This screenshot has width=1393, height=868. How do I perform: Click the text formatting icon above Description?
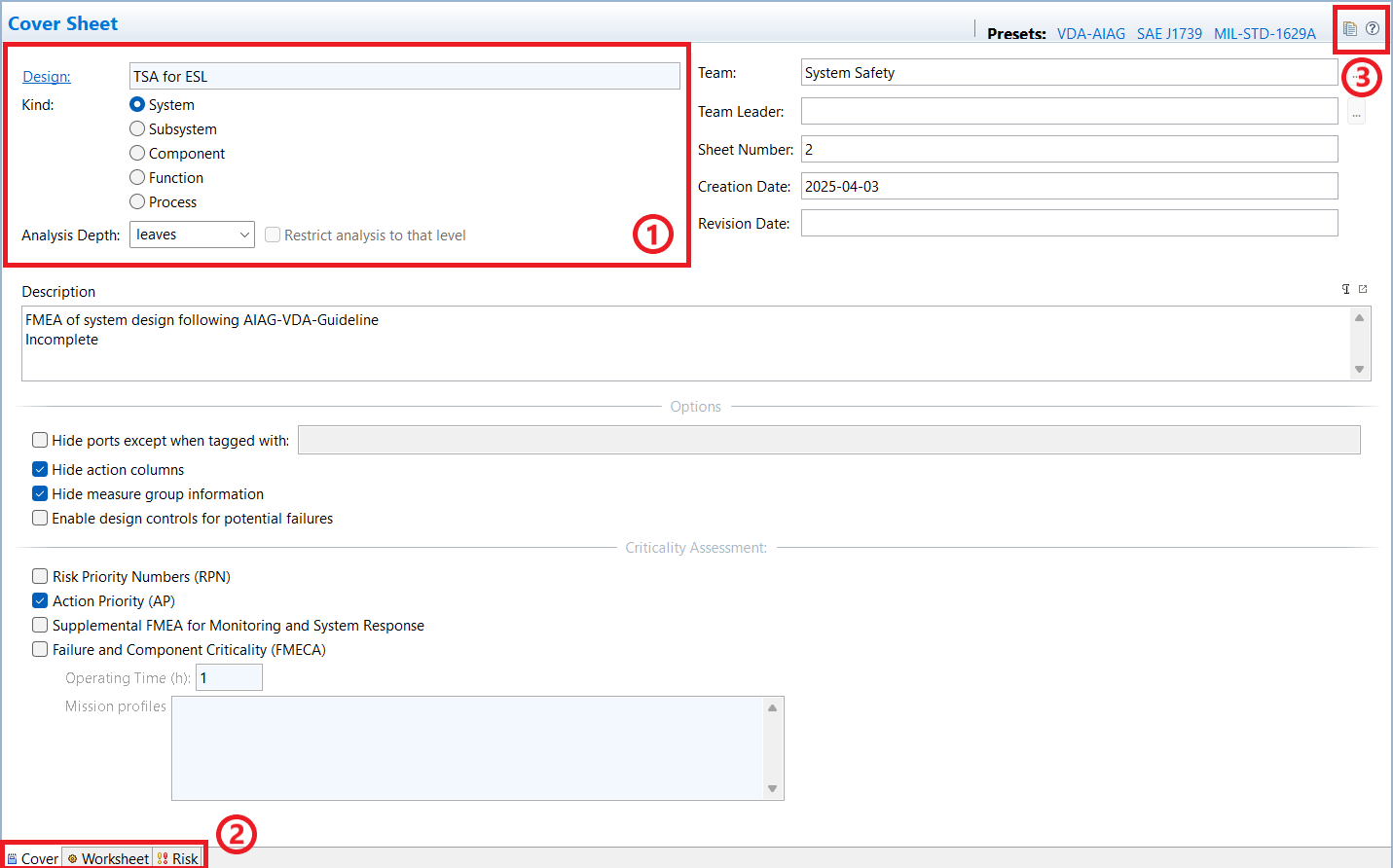1346,289
